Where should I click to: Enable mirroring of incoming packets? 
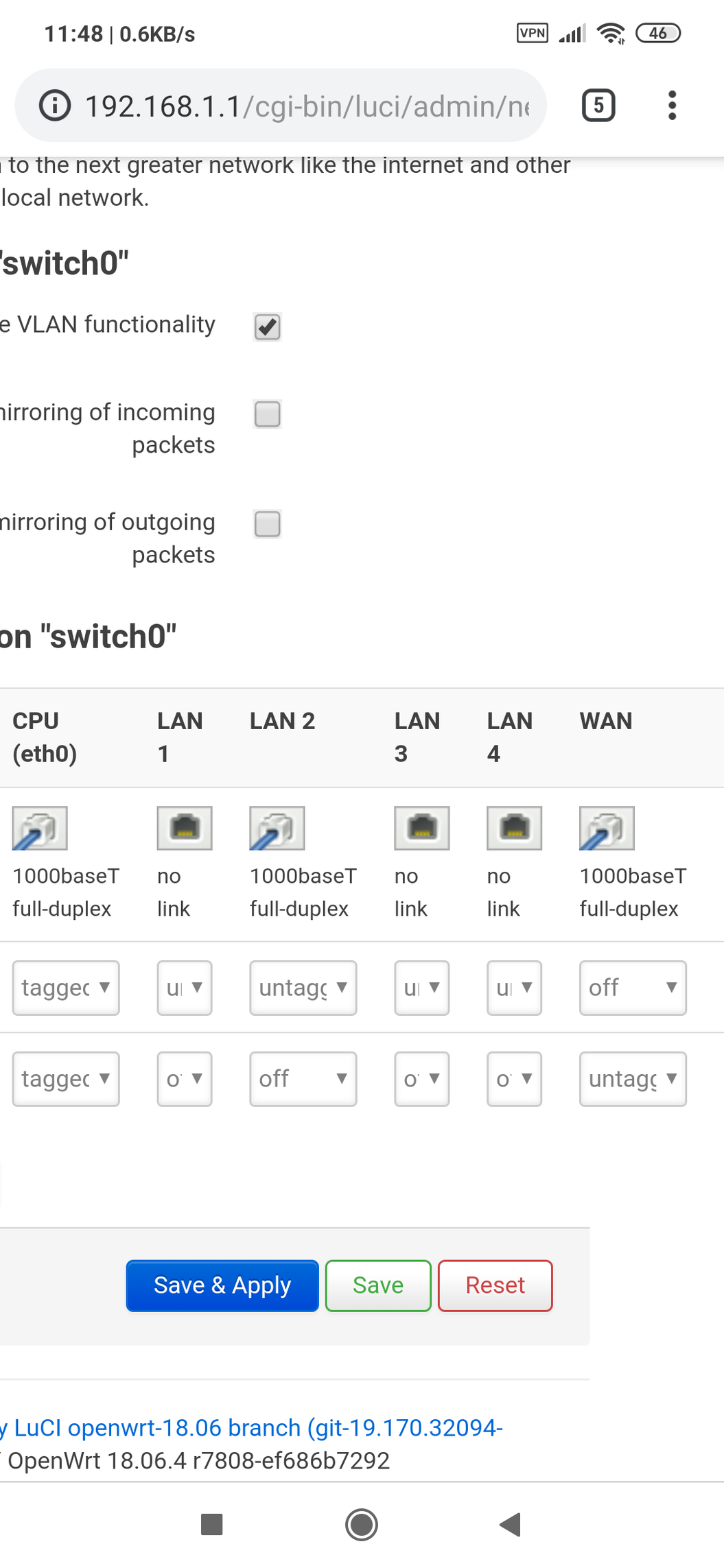coord(268,414)
